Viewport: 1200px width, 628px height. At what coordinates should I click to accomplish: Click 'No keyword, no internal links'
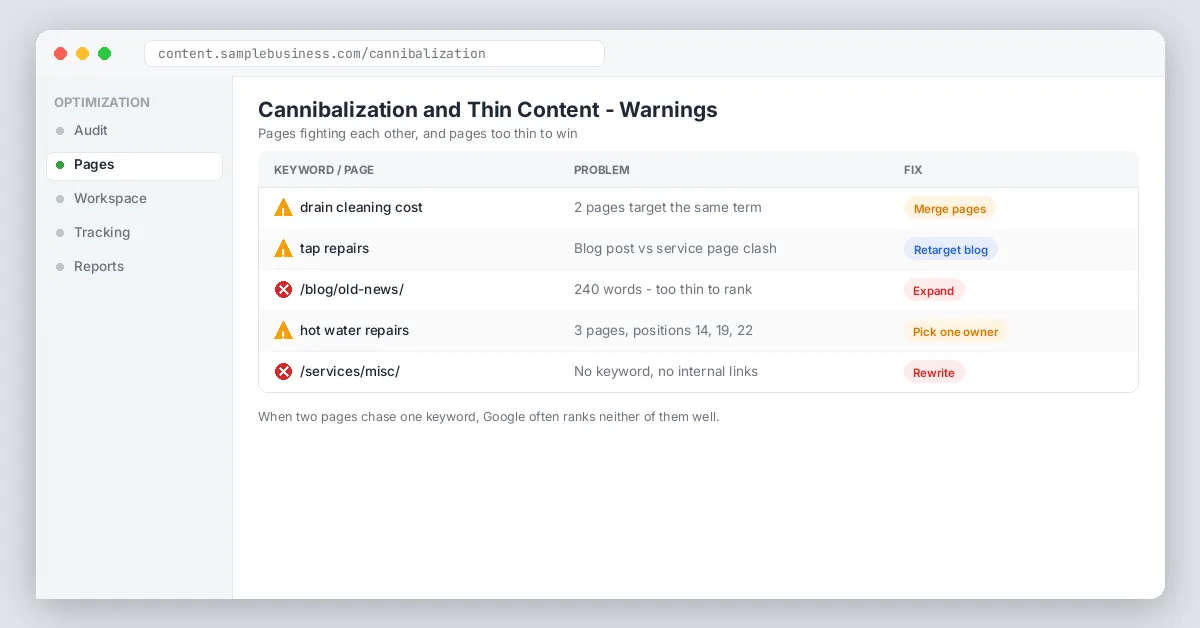(666, 372)
